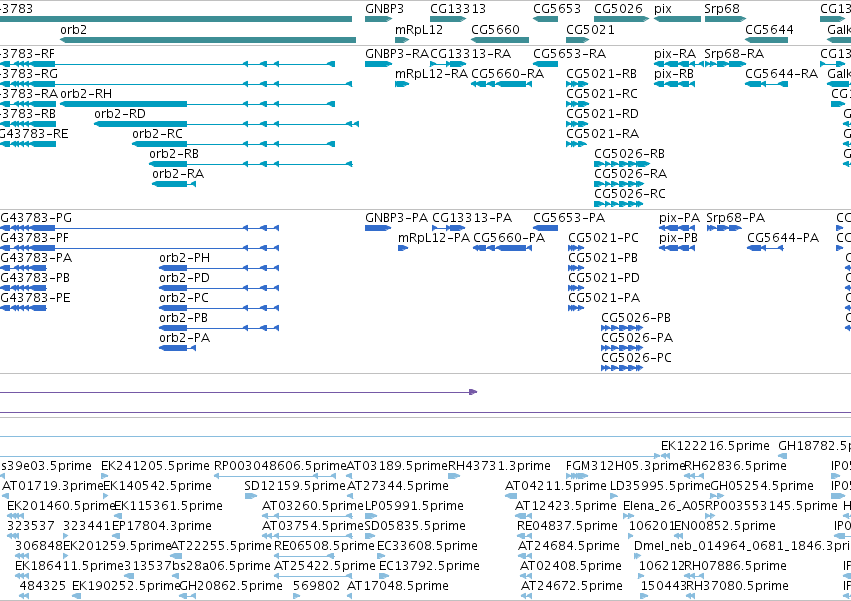Select the CG5026 gene label
This screenshot has width=851, height=601.
[618, 9]
